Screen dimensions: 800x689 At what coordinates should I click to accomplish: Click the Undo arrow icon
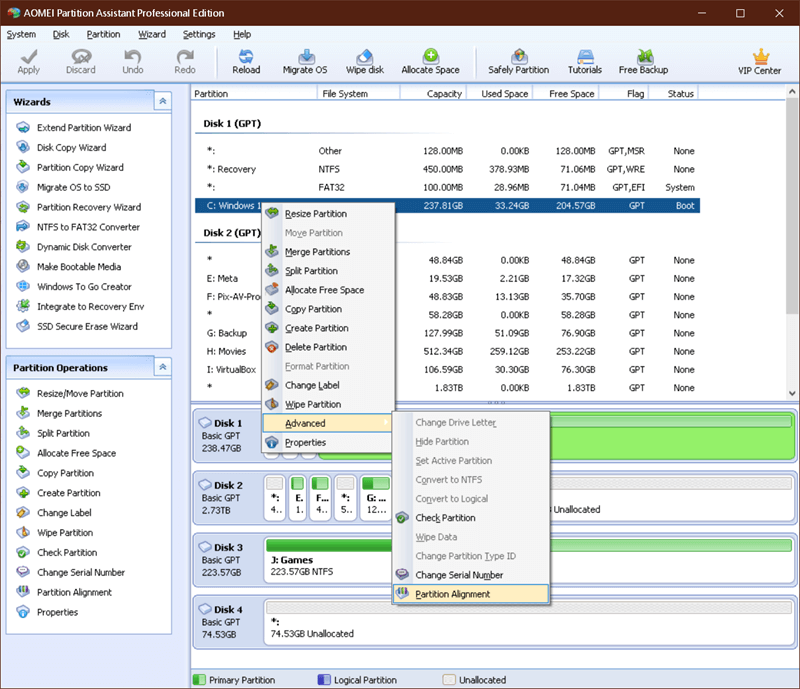(x=133, y=56)
